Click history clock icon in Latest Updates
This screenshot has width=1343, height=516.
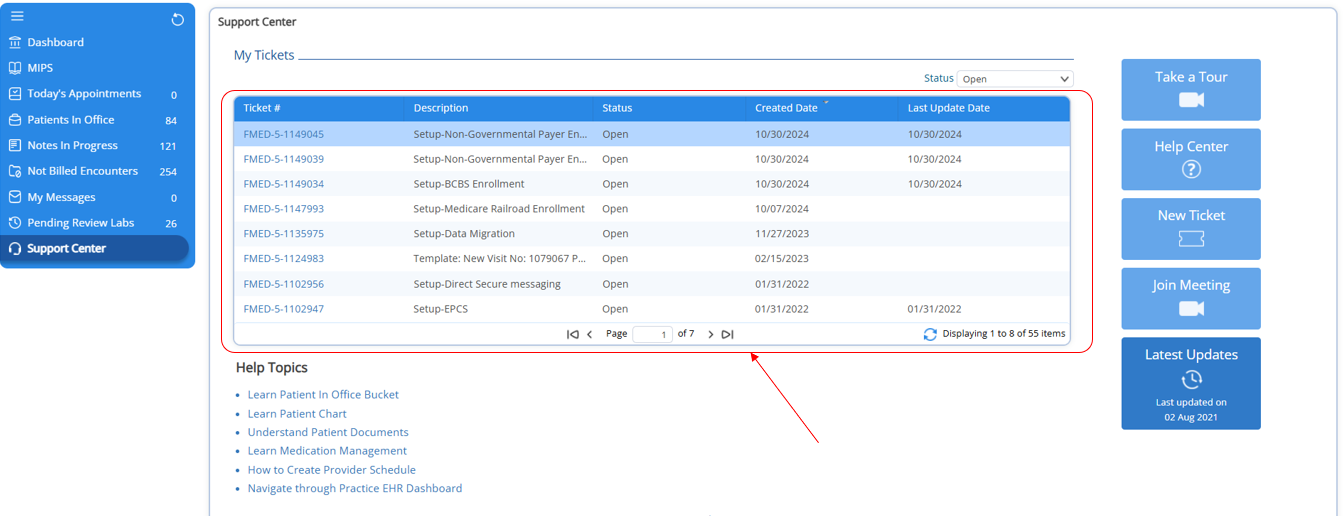pyautogui.click(x=1191, y=379)
